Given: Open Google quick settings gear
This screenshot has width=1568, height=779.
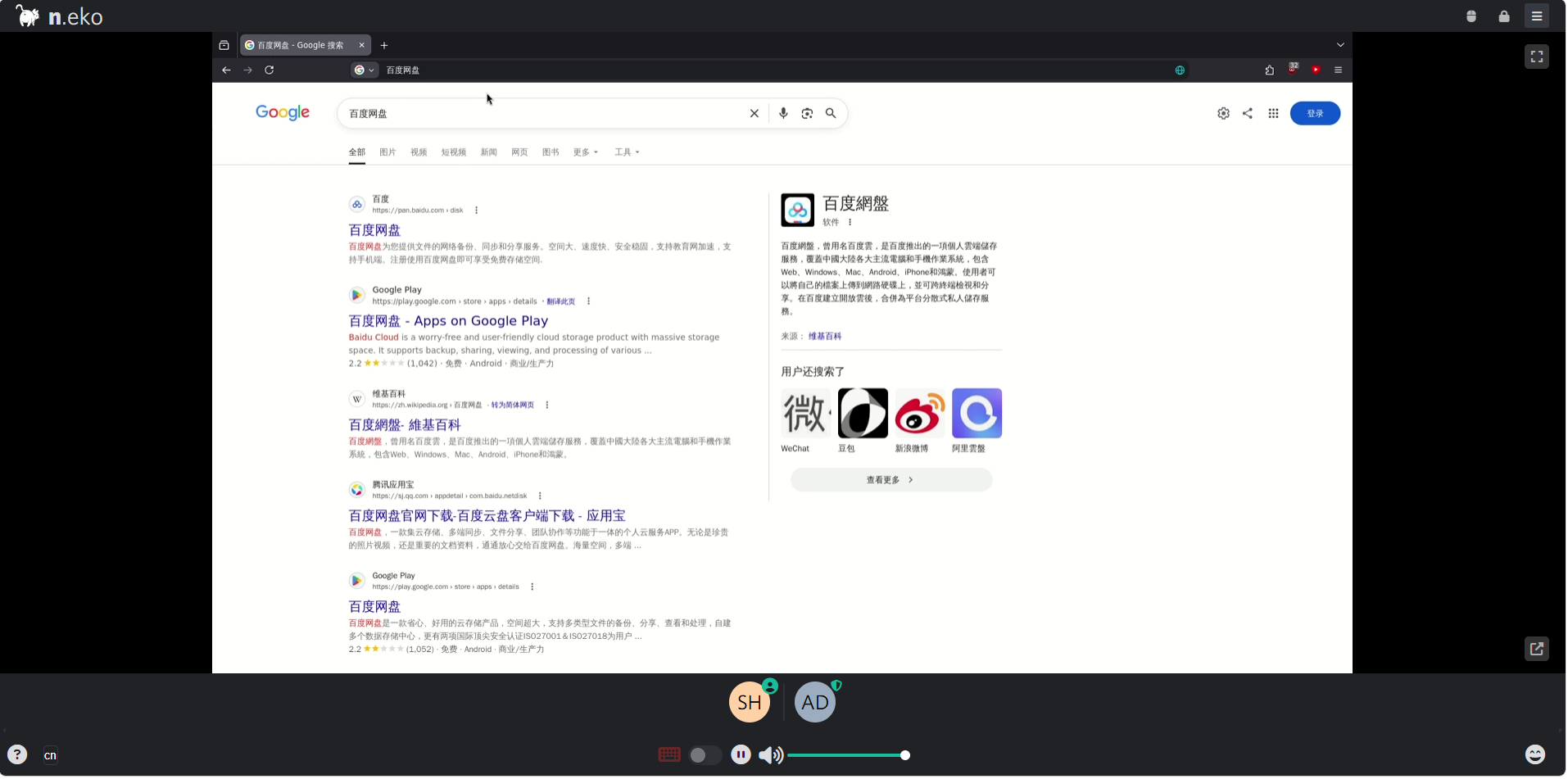Looking at the screenshot, I should 1223,114.
